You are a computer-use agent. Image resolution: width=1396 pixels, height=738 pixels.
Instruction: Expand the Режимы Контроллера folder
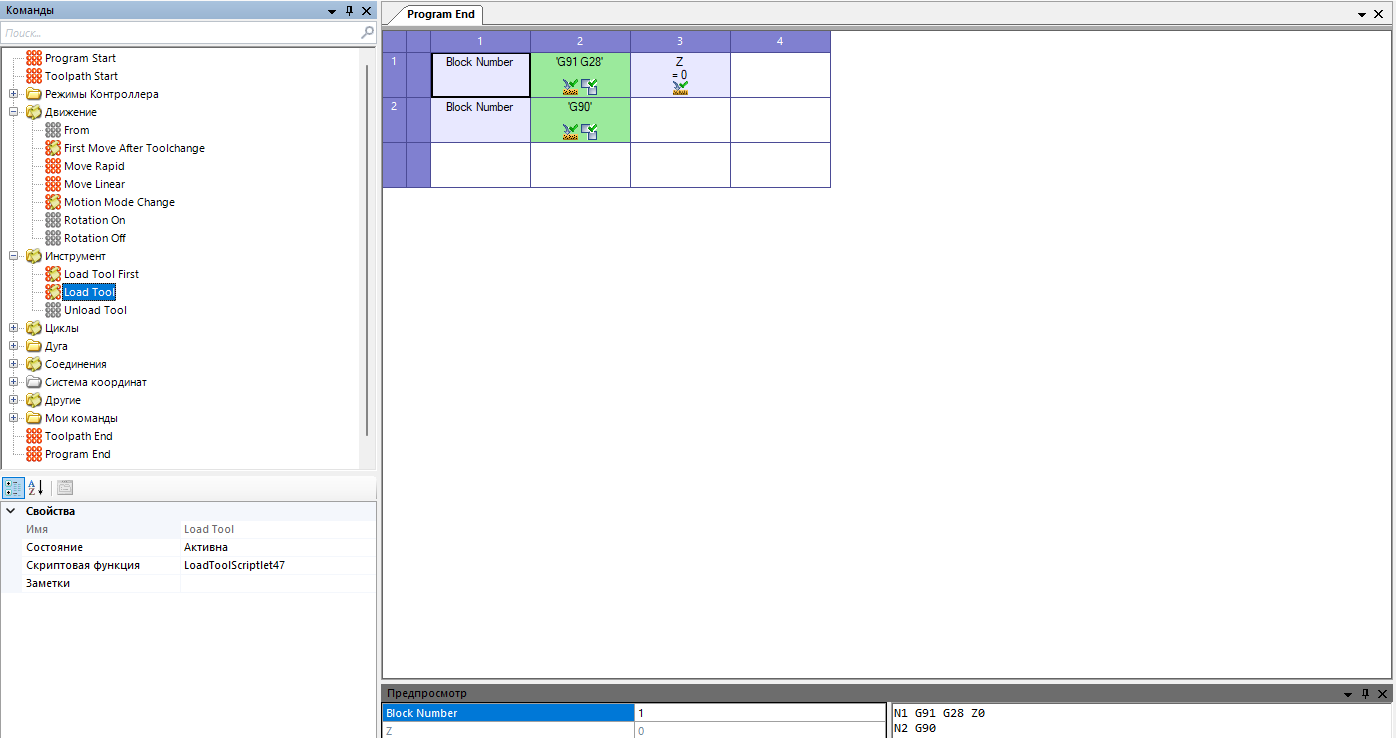(14, 94)
